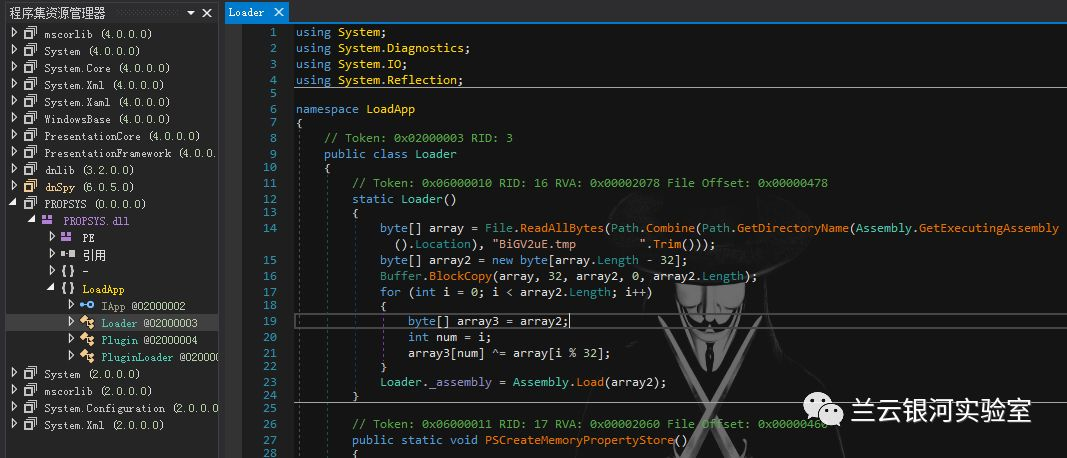Click the PSCreateMemoryPropertyStore method name
The width and height of the screenshot is (1067, 458).
[x=579, y=440]
